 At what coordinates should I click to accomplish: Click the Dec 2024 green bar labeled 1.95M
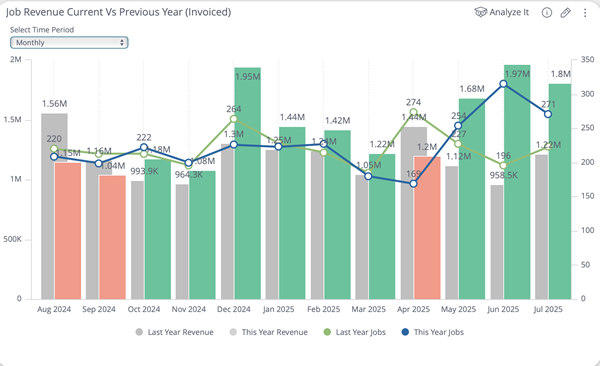click(x=248, y=183)
